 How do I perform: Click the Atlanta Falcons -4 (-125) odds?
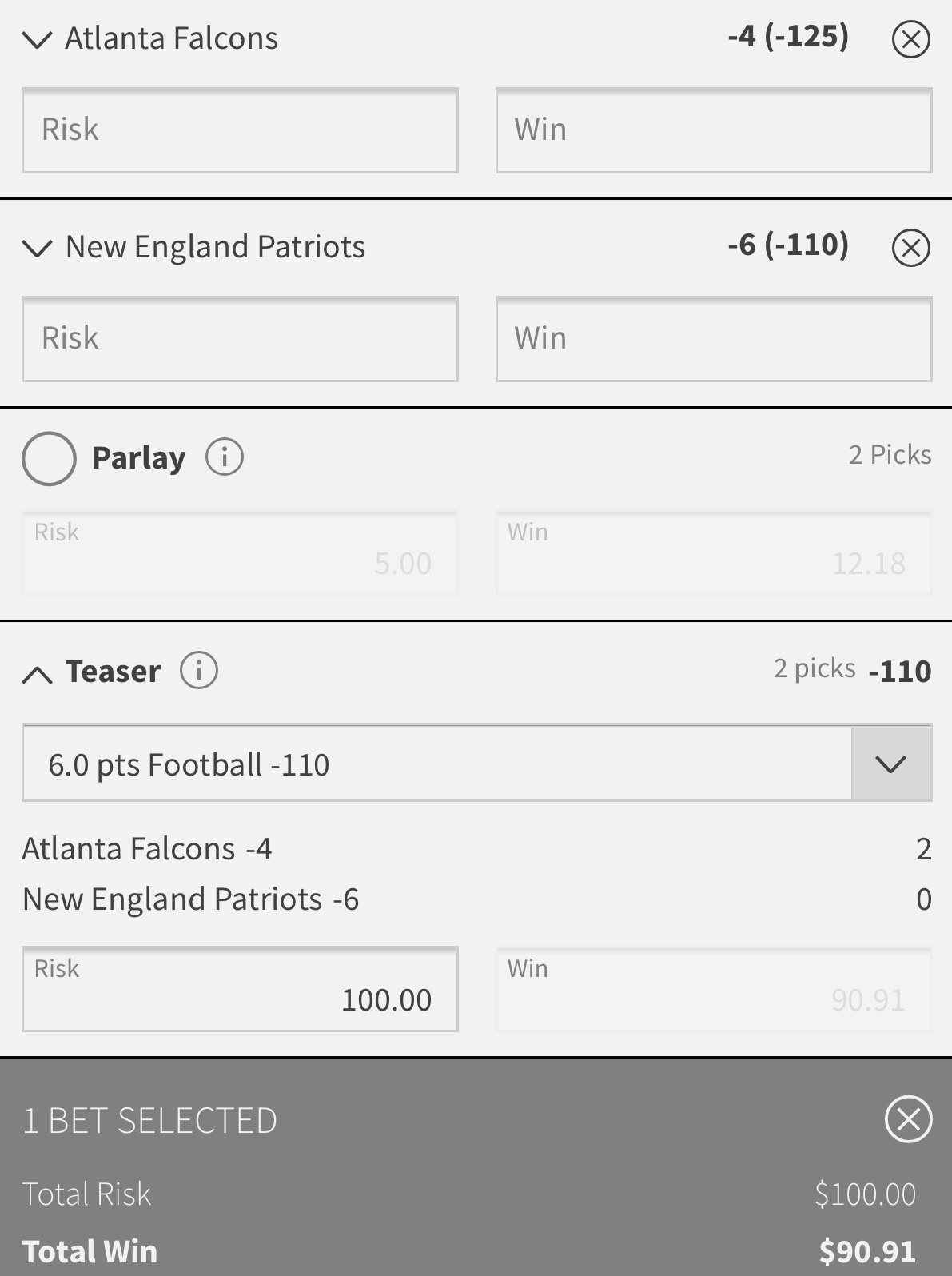[787, 36]
